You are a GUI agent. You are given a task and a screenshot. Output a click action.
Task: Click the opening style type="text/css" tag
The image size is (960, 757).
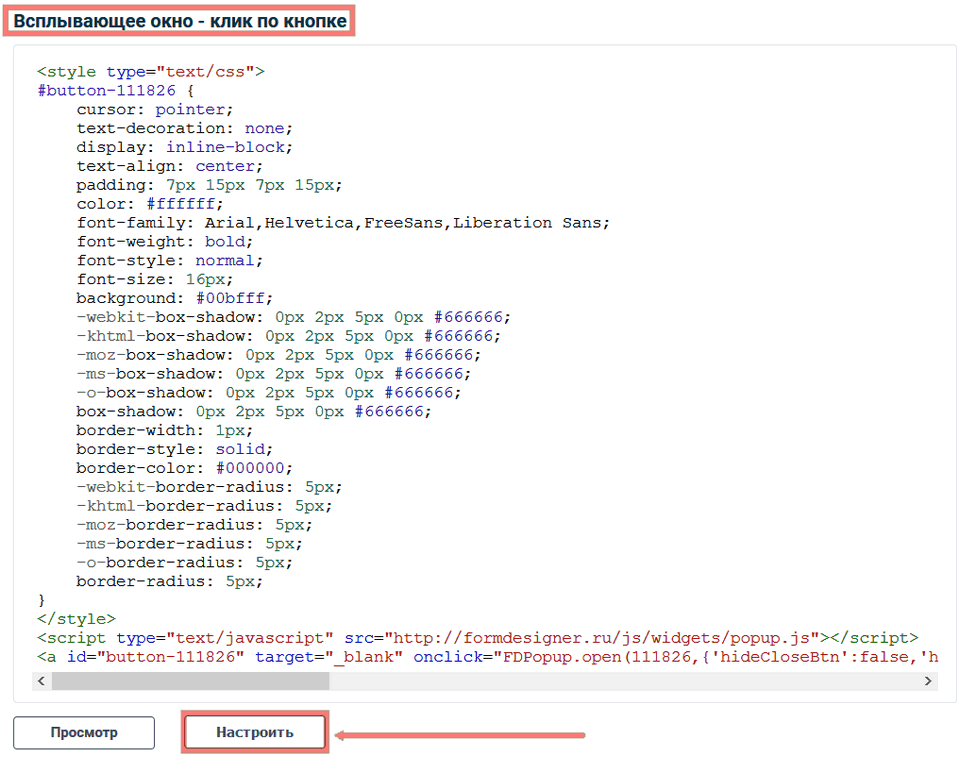click(150, 71)
